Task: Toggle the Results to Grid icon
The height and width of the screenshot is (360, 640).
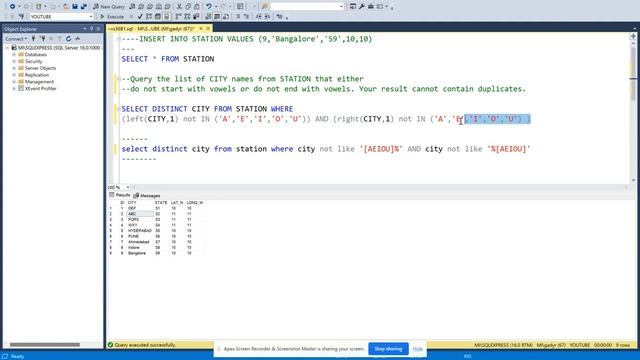Action: (x=217, y=17)
